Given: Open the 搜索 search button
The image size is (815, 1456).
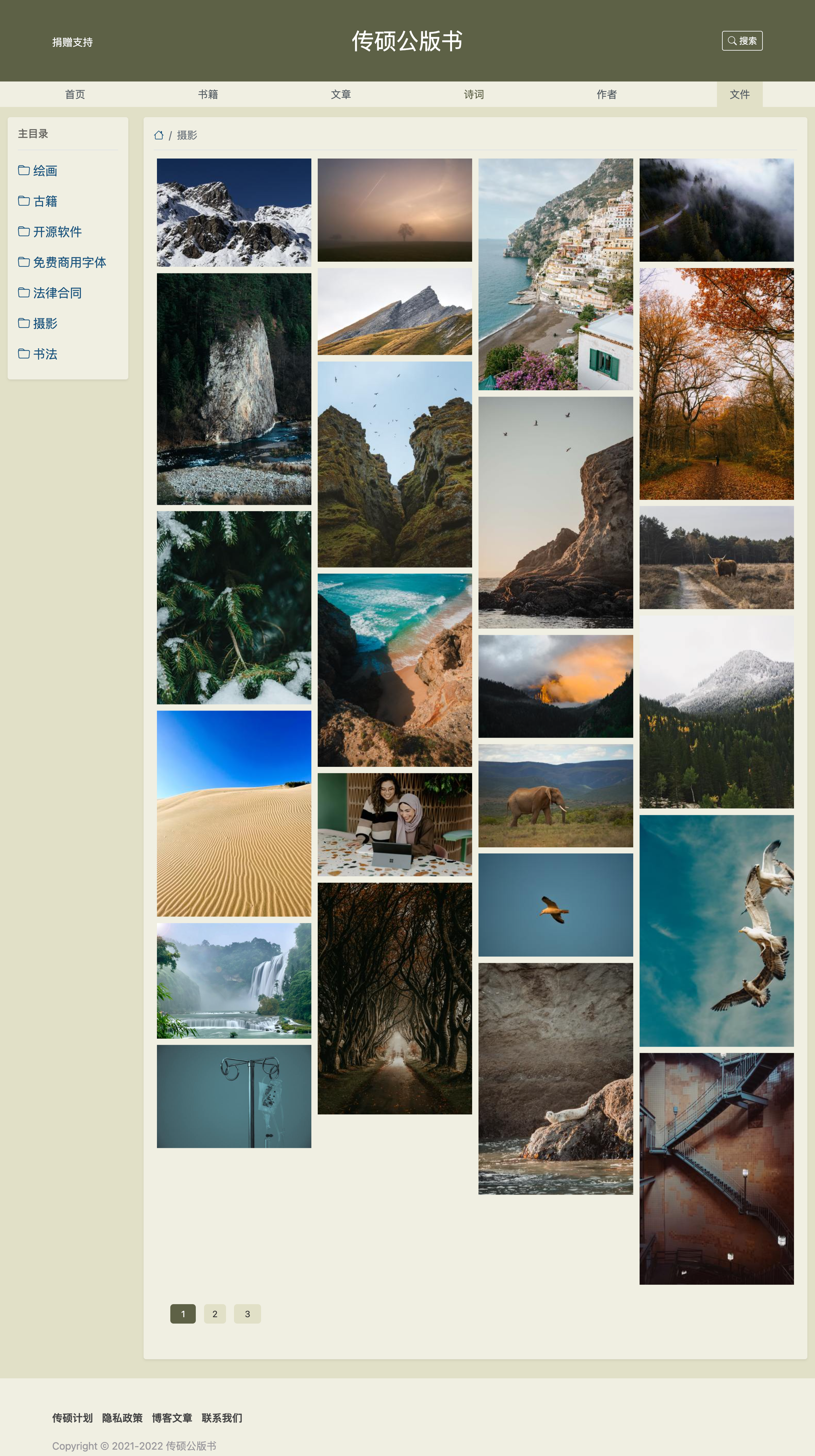Looking at the screenshot, I should click(741, 41).
